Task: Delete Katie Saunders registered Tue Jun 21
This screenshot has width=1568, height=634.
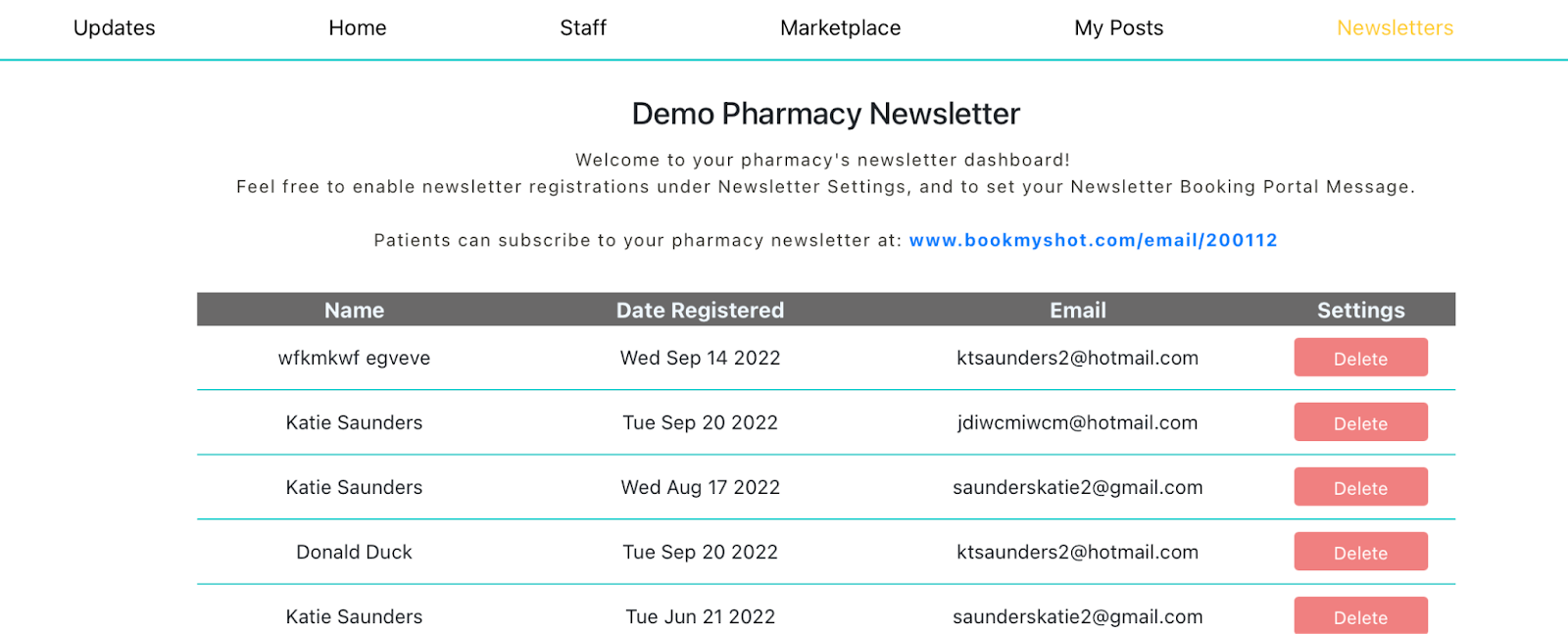Action: click(x=1360, y=615)
